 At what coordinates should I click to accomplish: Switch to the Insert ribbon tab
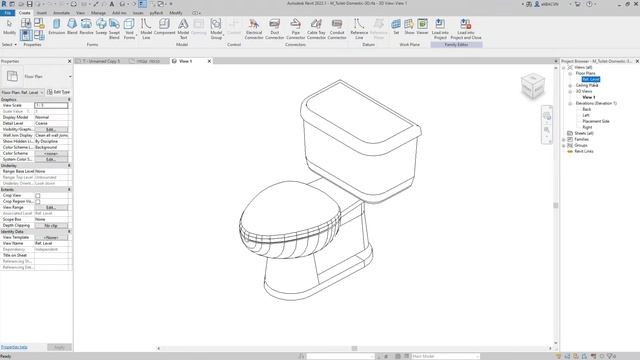42,13
